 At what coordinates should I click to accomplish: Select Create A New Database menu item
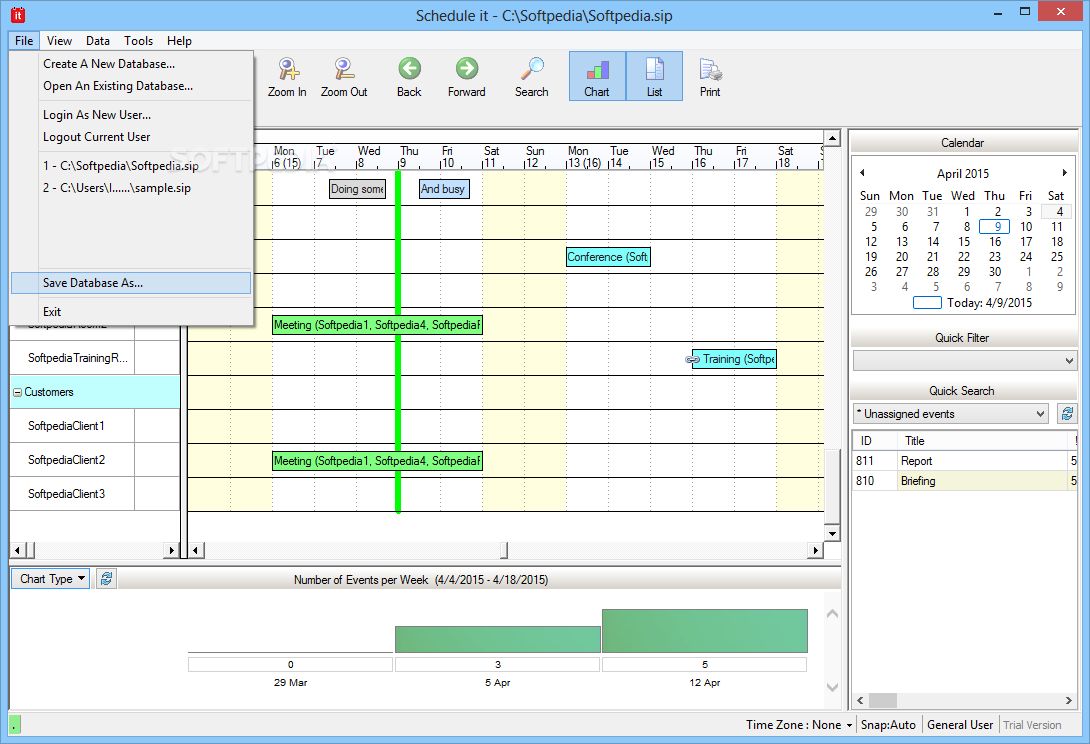click(131, 64)
